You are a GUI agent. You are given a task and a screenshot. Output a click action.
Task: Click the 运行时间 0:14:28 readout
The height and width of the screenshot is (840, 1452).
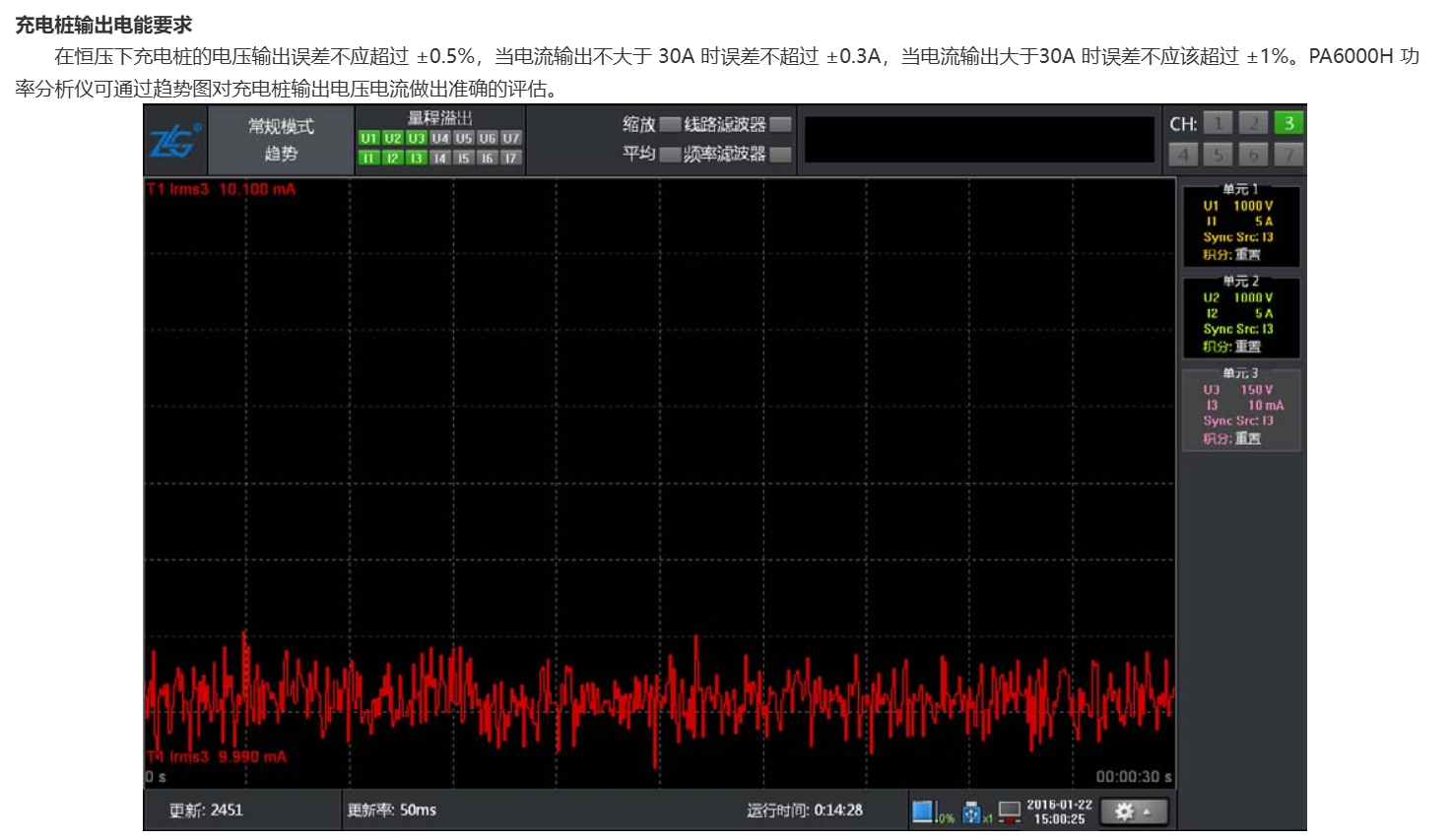[x=804, y=810]
